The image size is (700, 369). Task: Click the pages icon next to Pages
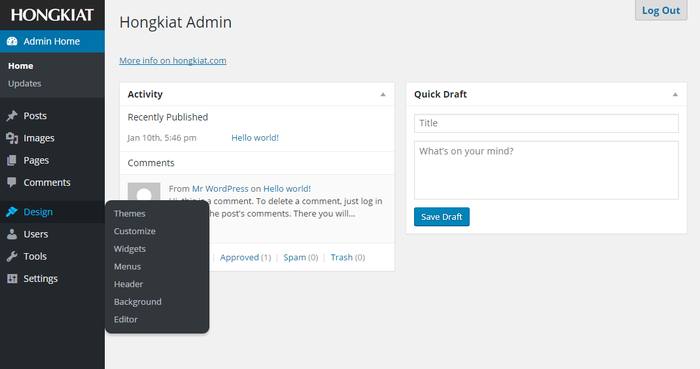12,160
